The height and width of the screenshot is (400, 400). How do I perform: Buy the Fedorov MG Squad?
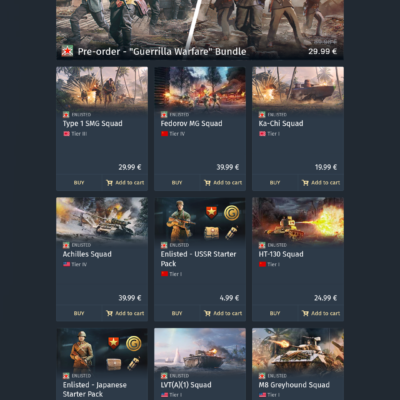click(x=177, y=183)
